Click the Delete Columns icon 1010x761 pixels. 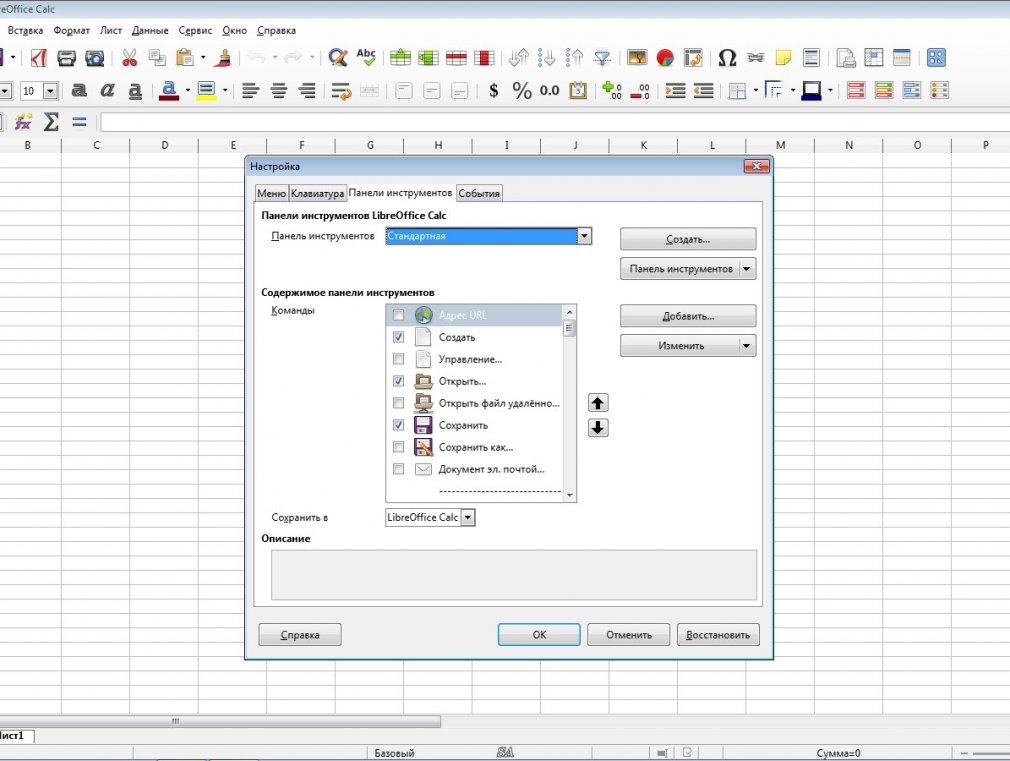(x=484, y=58)
